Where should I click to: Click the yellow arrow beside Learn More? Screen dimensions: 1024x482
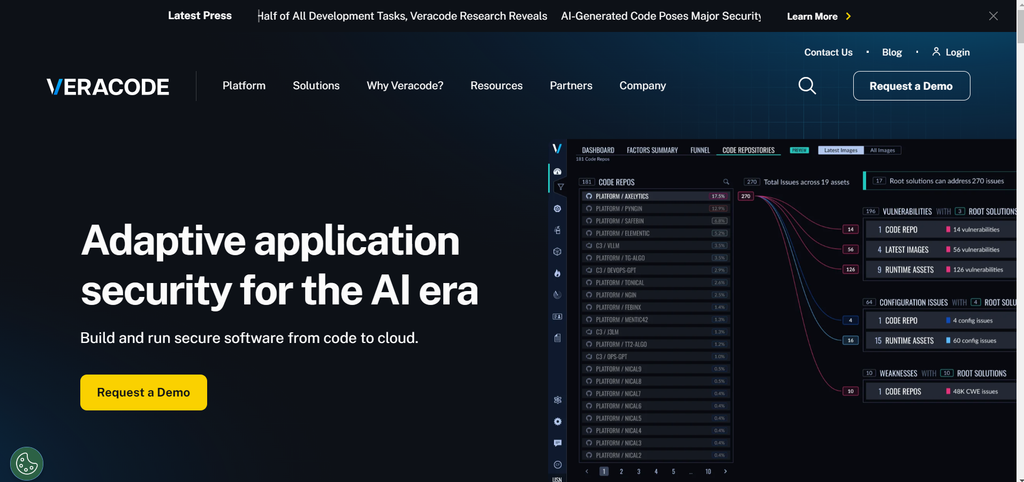click(848, 16)
